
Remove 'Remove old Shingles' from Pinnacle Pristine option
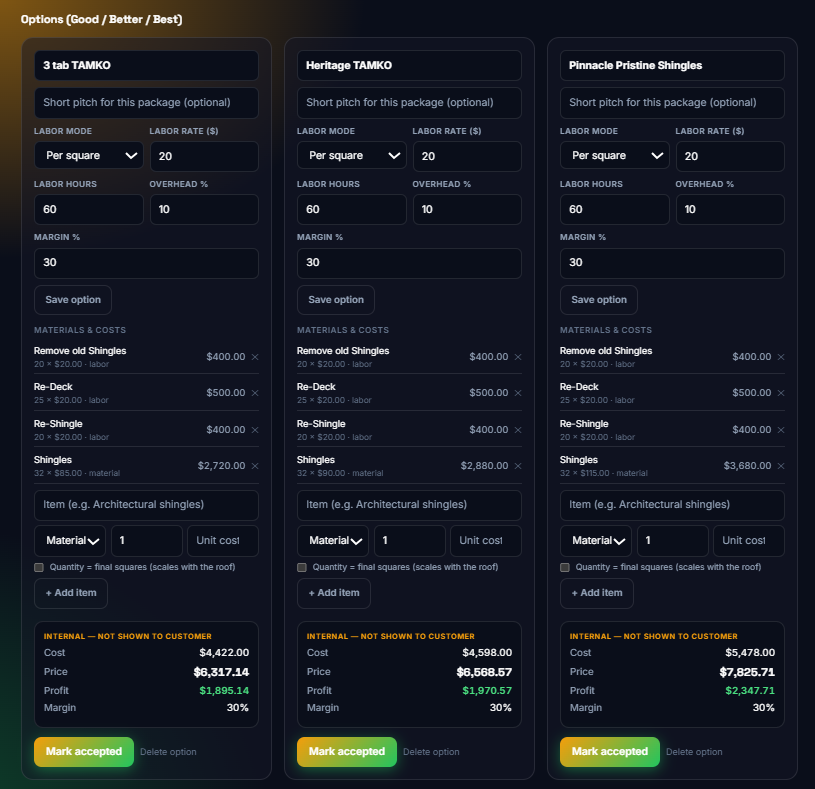pyautogui.click(x=781, y=357)
